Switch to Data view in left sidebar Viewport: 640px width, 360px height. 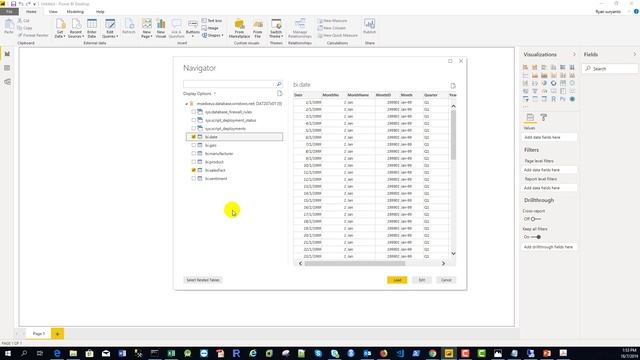(x=7, y=68)
